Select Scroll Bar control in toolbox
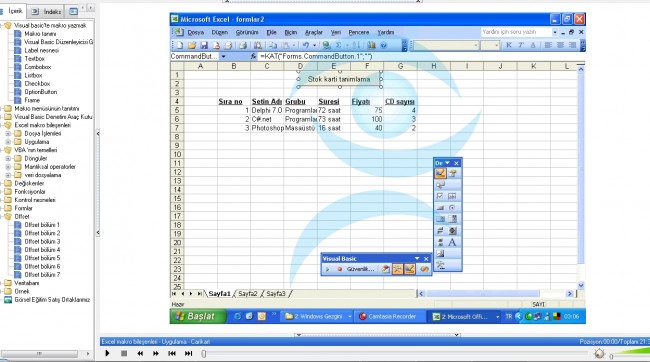This screenshot has height=362, width=650. pyautogui.click(x=440, y=242)
